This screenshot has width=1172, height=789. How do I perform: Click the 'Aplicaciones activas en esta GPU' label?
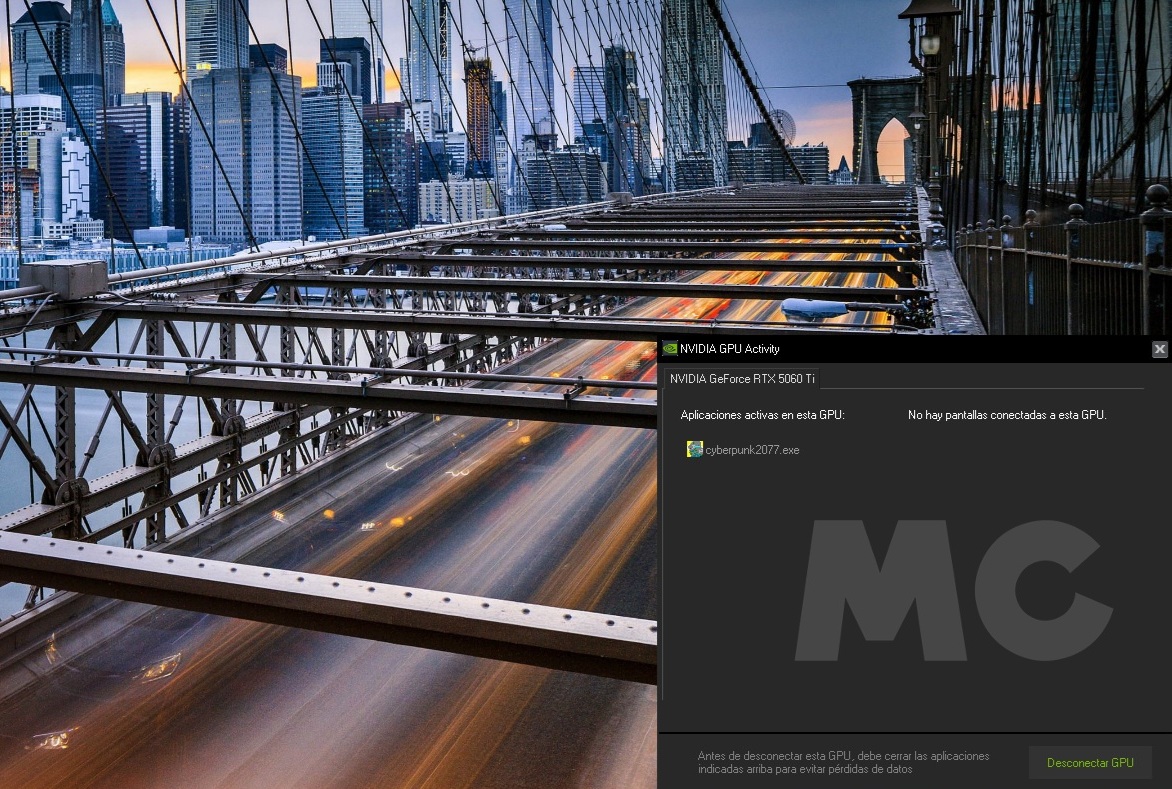point(762,415)
